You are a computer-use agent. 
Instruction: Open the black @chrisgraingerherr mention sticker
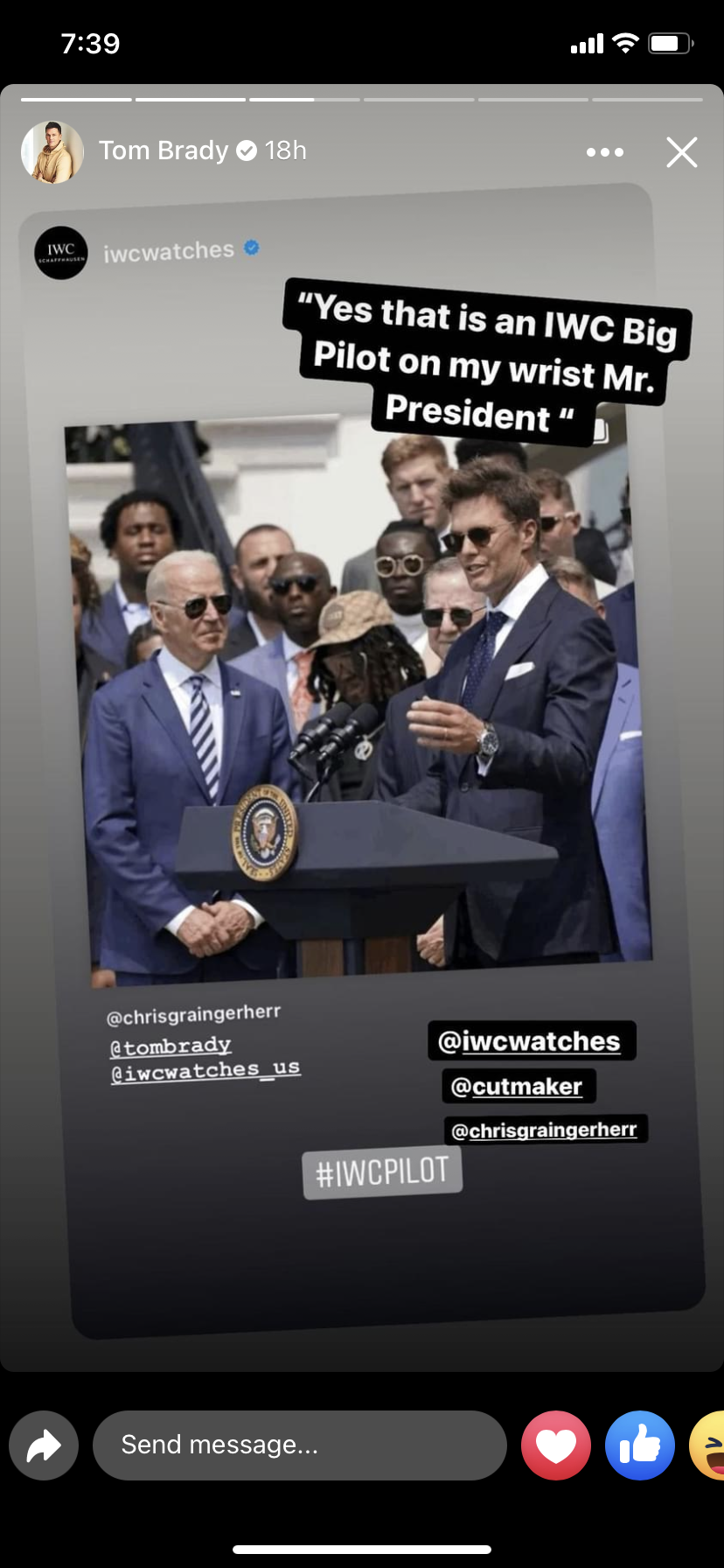[546, 1130]
